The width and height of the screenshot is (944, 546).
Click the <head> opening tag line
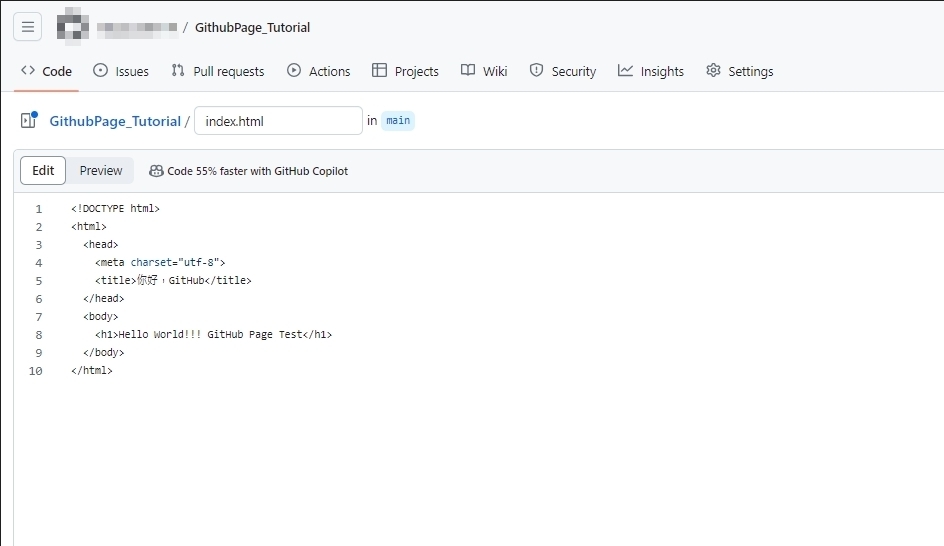(x=101, y=244)
